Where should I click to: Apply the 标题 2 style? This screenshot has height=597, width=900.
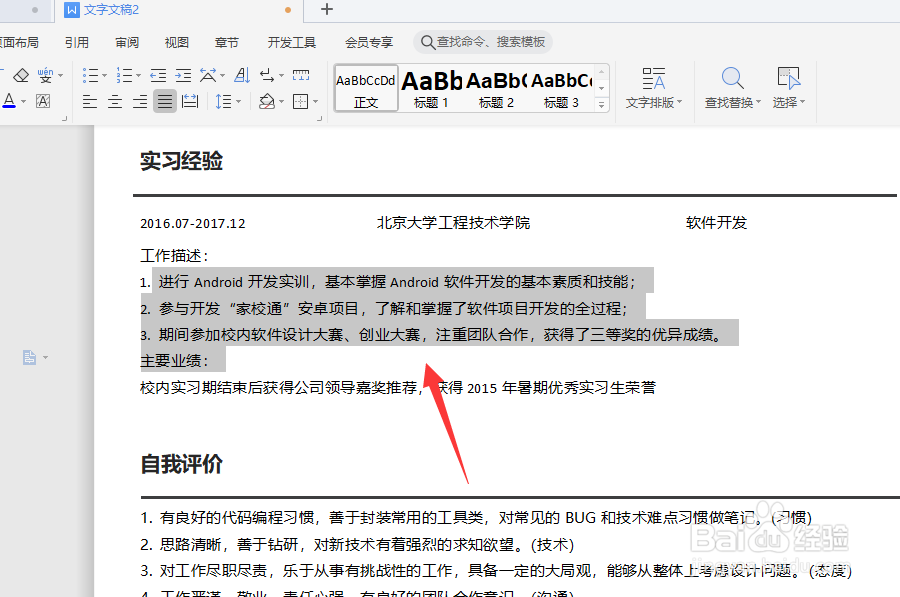496,88
